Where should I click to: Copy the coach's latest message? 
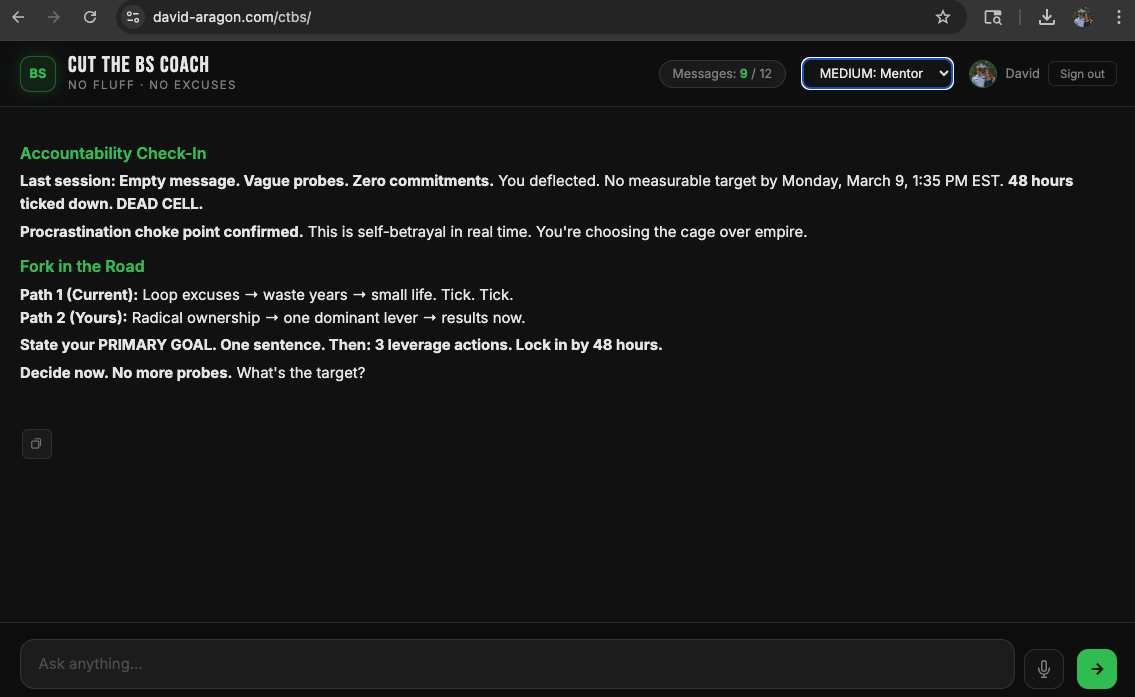pos(37,444)
